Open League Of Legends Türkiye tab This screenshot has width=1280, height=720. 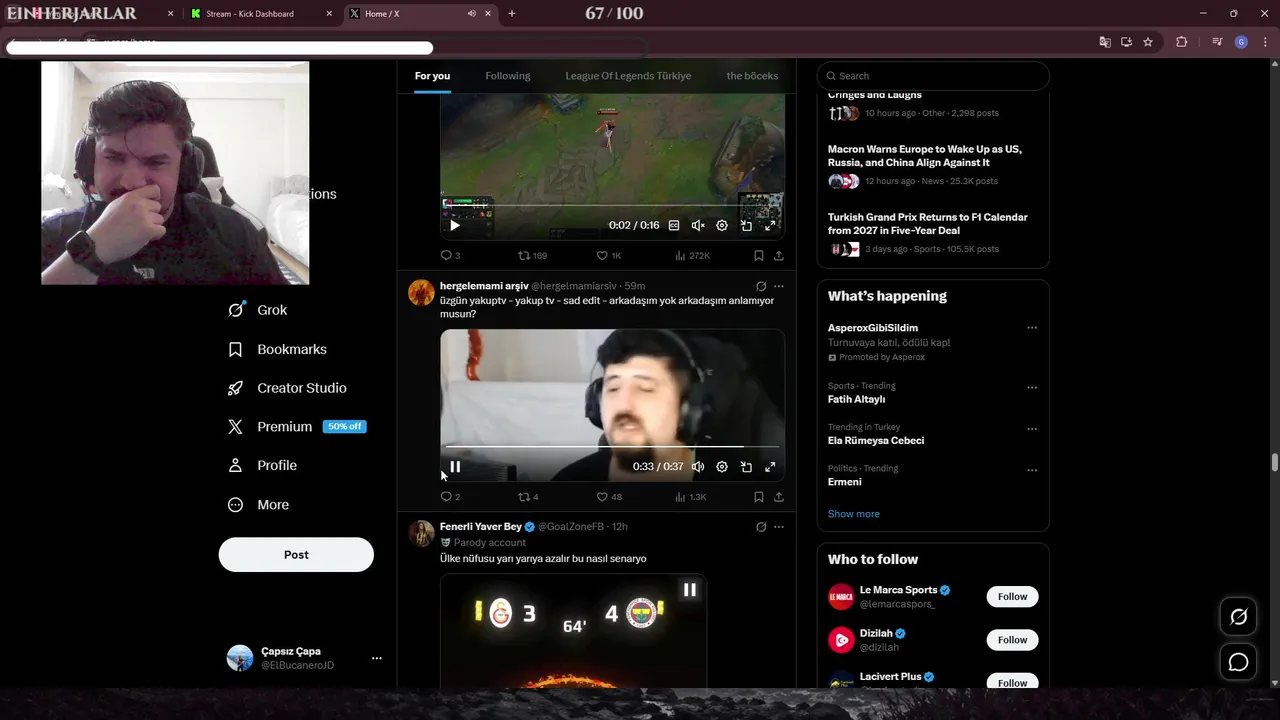[x=628, y=76]
